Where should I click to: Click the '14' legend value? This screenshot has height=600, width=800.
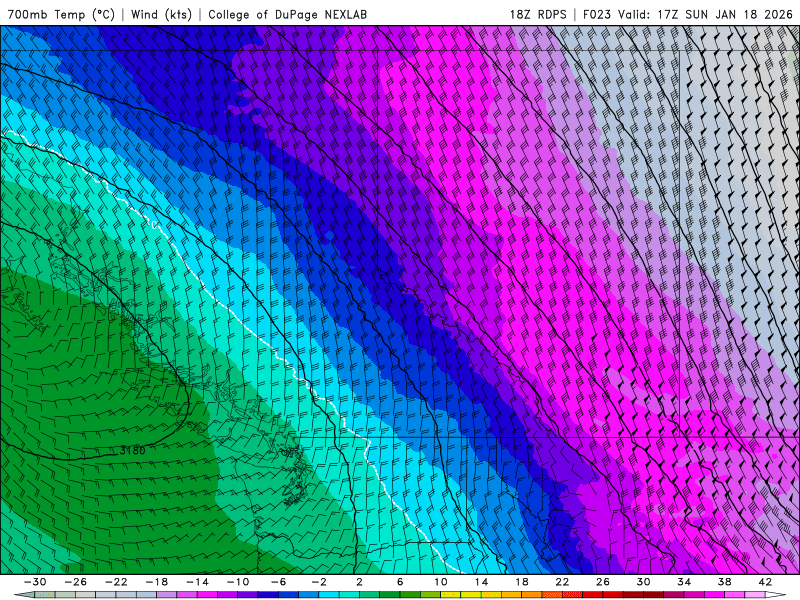[481, 582]
